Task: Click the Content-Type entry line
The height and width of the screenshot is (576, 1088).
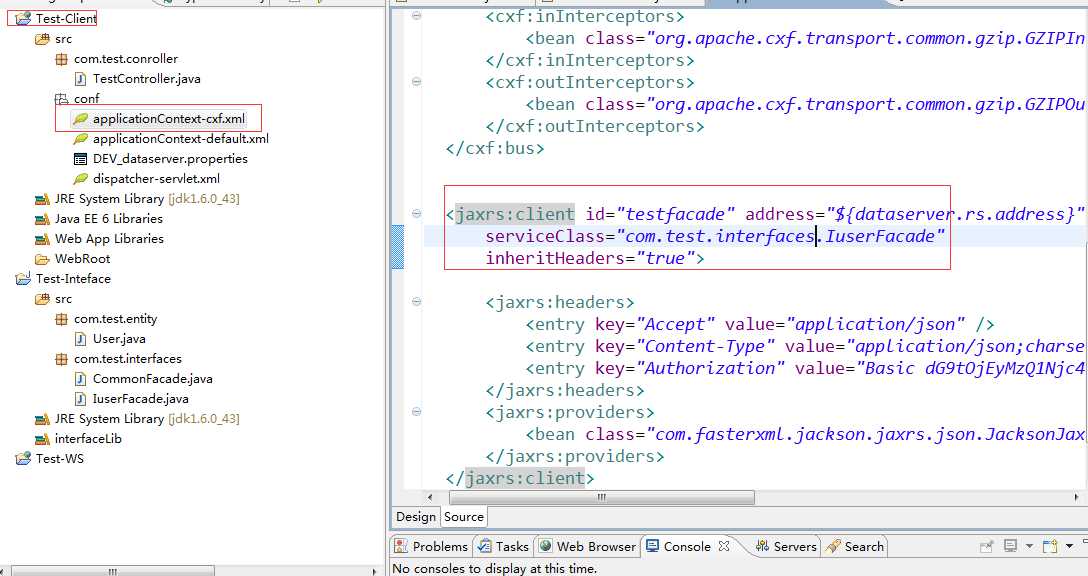Action: (805, 347)
